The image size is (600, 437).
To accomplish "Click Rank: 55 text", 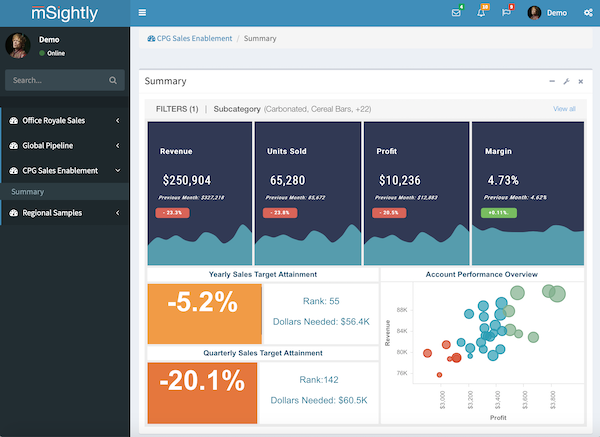I will point(321,301).
